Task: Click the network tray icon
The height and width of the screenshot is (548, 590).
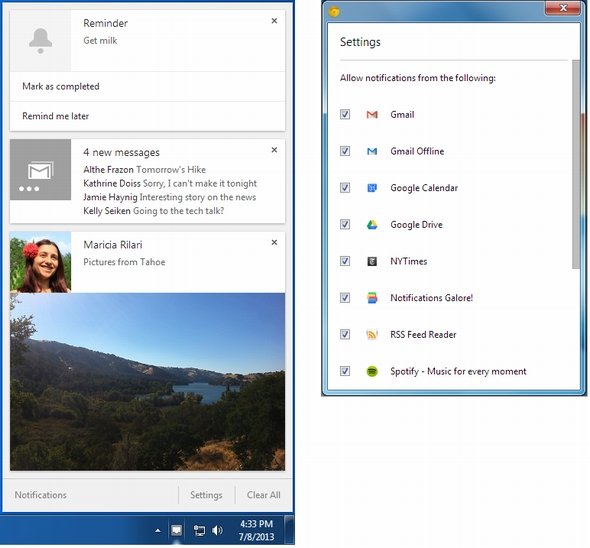Action: click(x=199, y=531)
